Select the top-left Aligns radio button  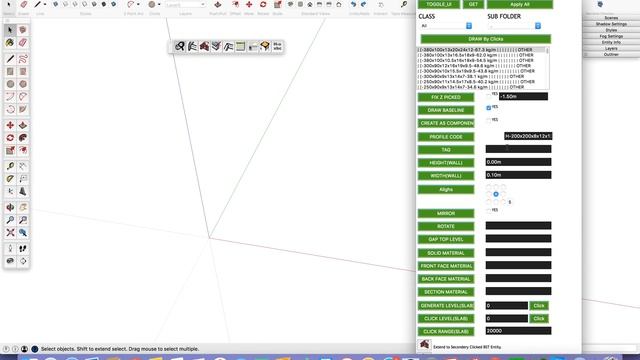coord(489,187)
